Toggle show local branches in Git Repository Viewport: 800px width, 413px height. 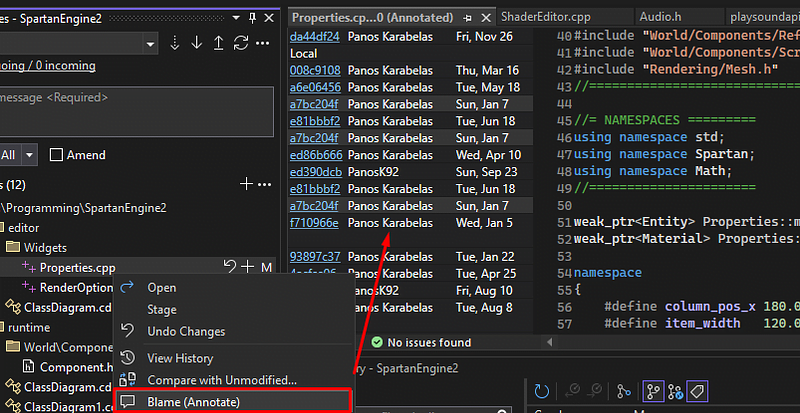pos(653,392)
